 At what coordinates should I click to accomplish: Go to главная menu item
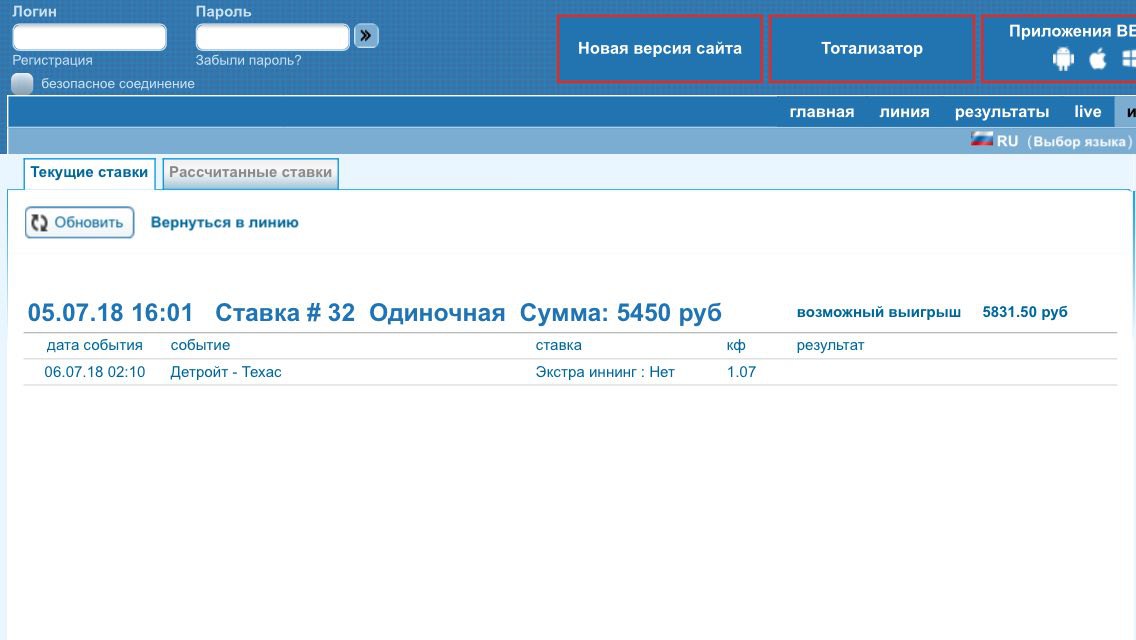coord(822,112)
